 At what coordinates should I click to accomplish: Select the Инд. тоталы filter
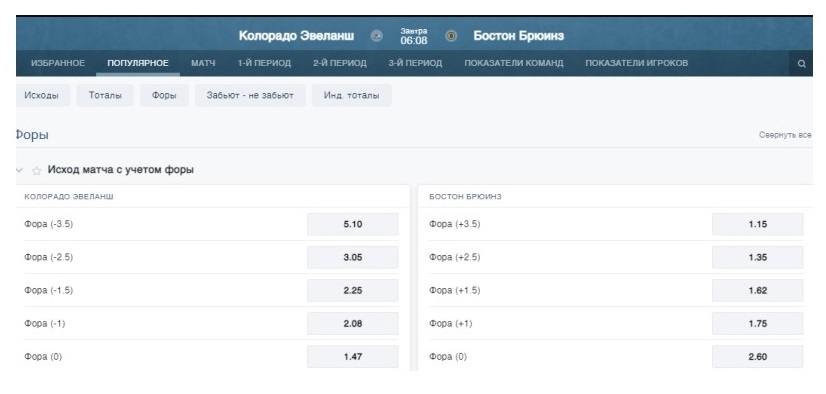tap(351, 95)
